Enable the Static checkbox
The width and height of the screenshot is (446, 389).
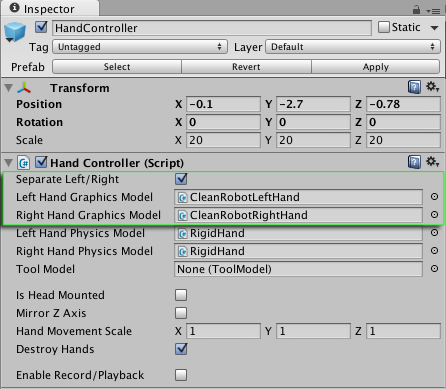click(x=384, y=27)
